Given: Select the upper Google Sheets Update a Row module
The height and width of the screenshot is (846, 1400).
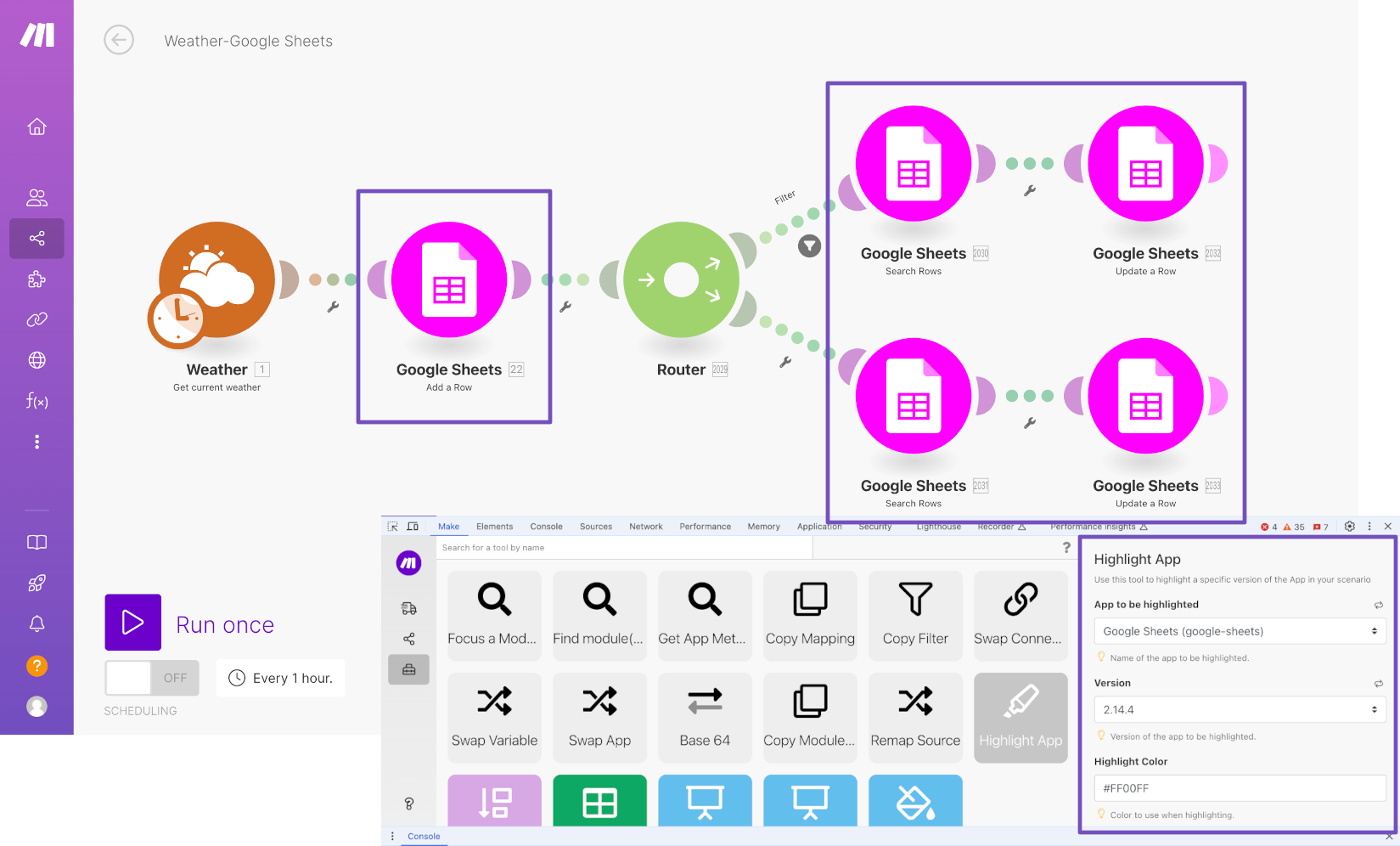Looking at the screenshot, I should 1145,164.
